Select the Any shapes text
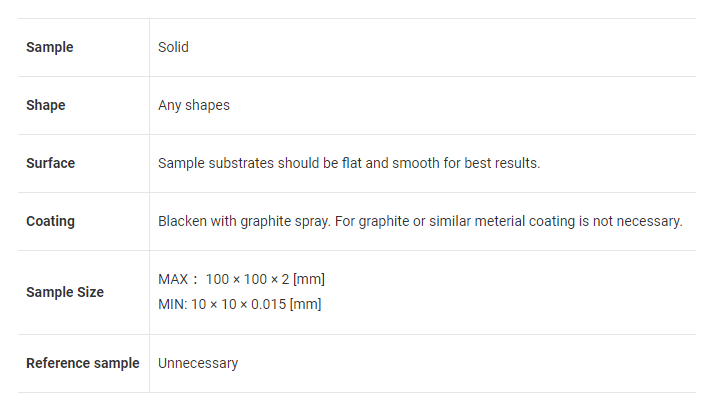712x405 pixels. pyautogui.click(x=194, y=105)
